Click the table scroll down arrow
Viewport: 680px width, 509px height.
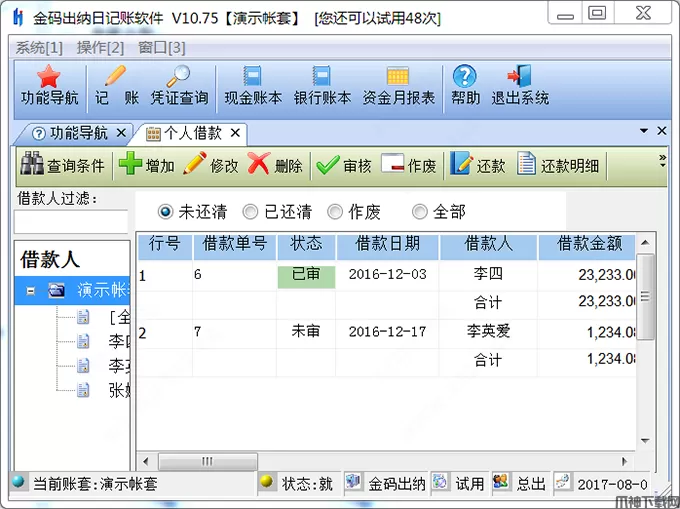click(645, 441)
